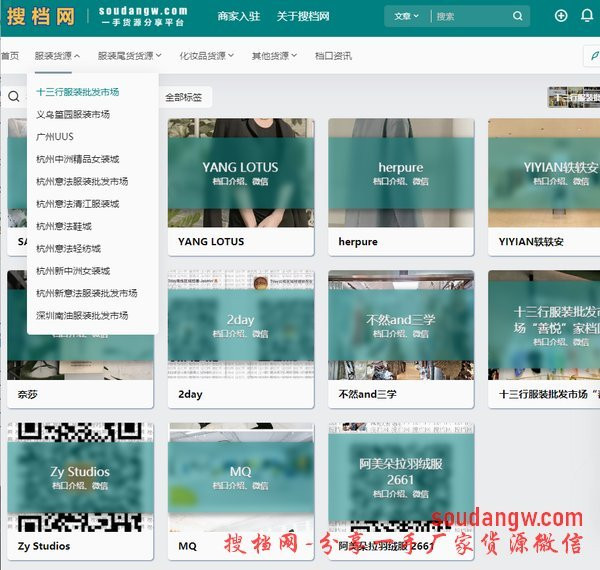Expand the 服装尾货货源 menu
This screenshot has width=600, height=570.
pyautogui.click(x=131, y=56)
